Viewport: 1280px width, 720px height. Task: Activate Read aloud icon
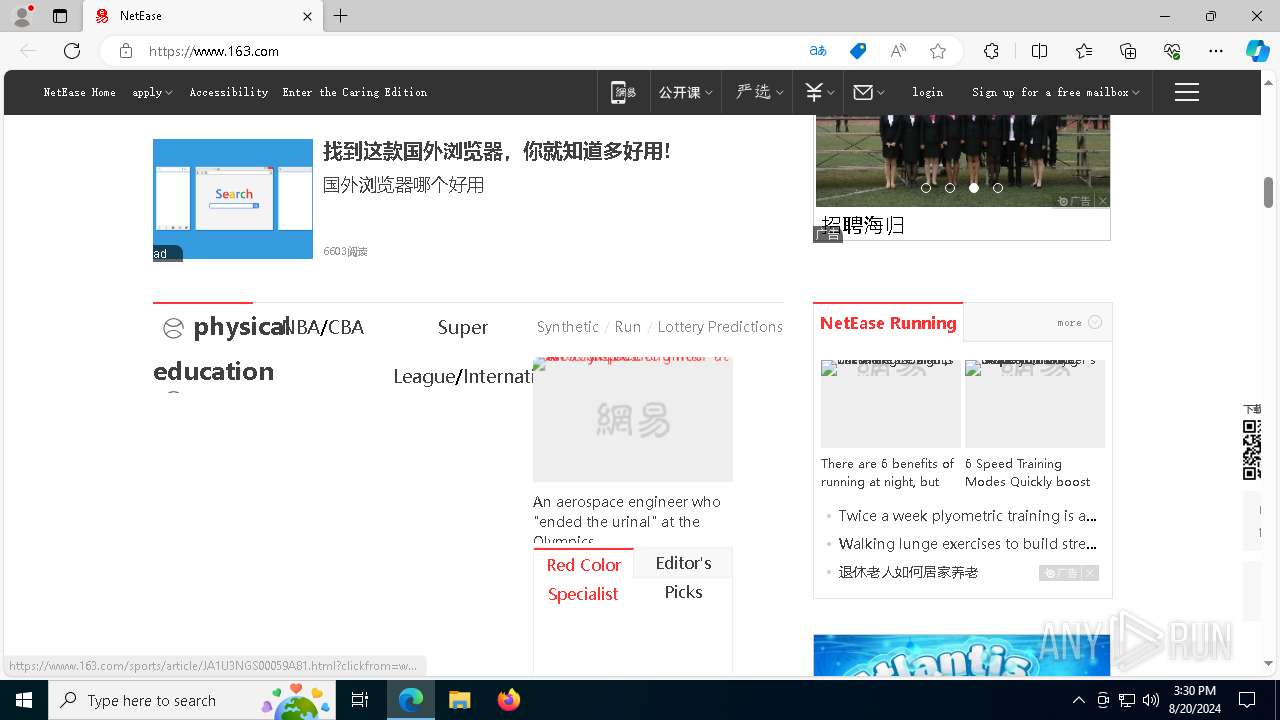(x=898, y=51)
